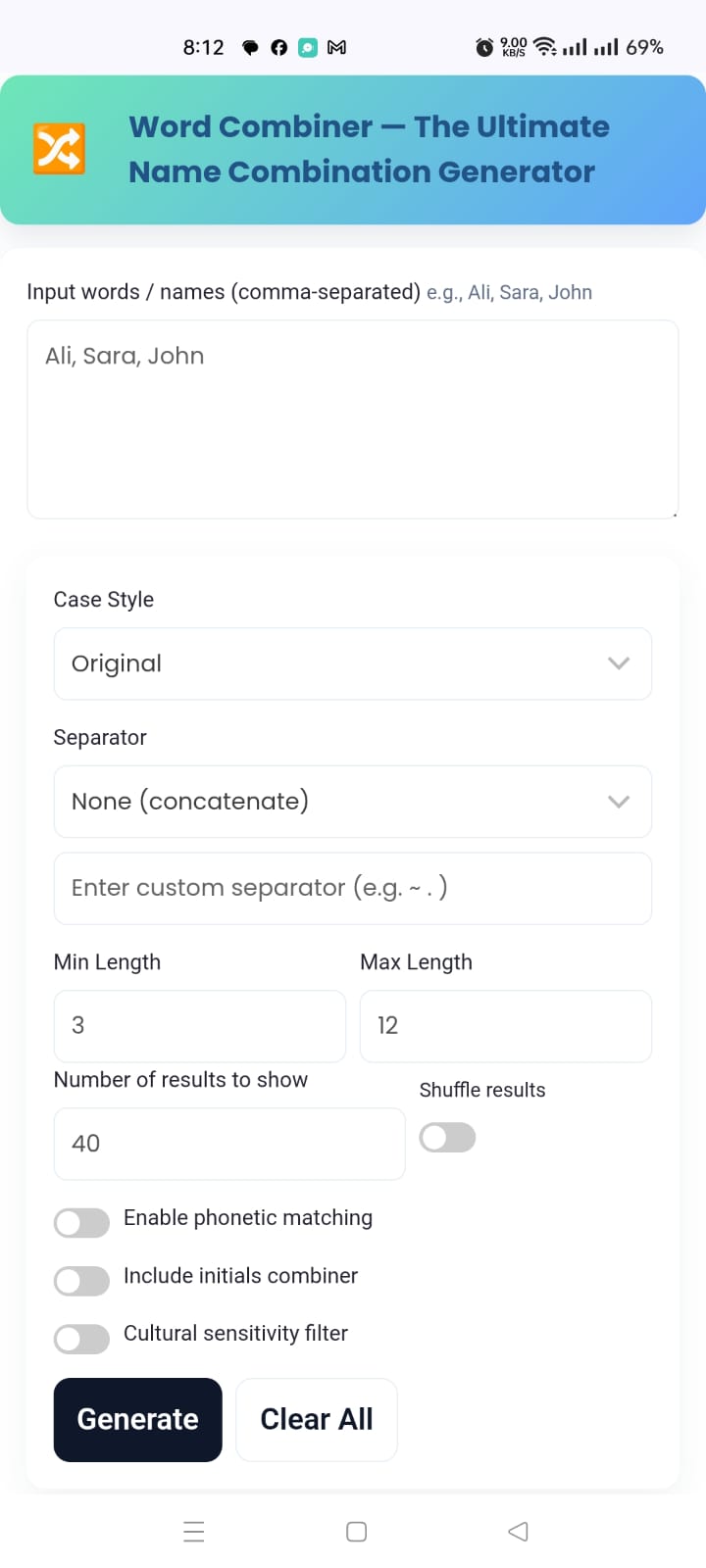
Task: Tap the alarm clock icon in status bar
Action: (482, 46)
